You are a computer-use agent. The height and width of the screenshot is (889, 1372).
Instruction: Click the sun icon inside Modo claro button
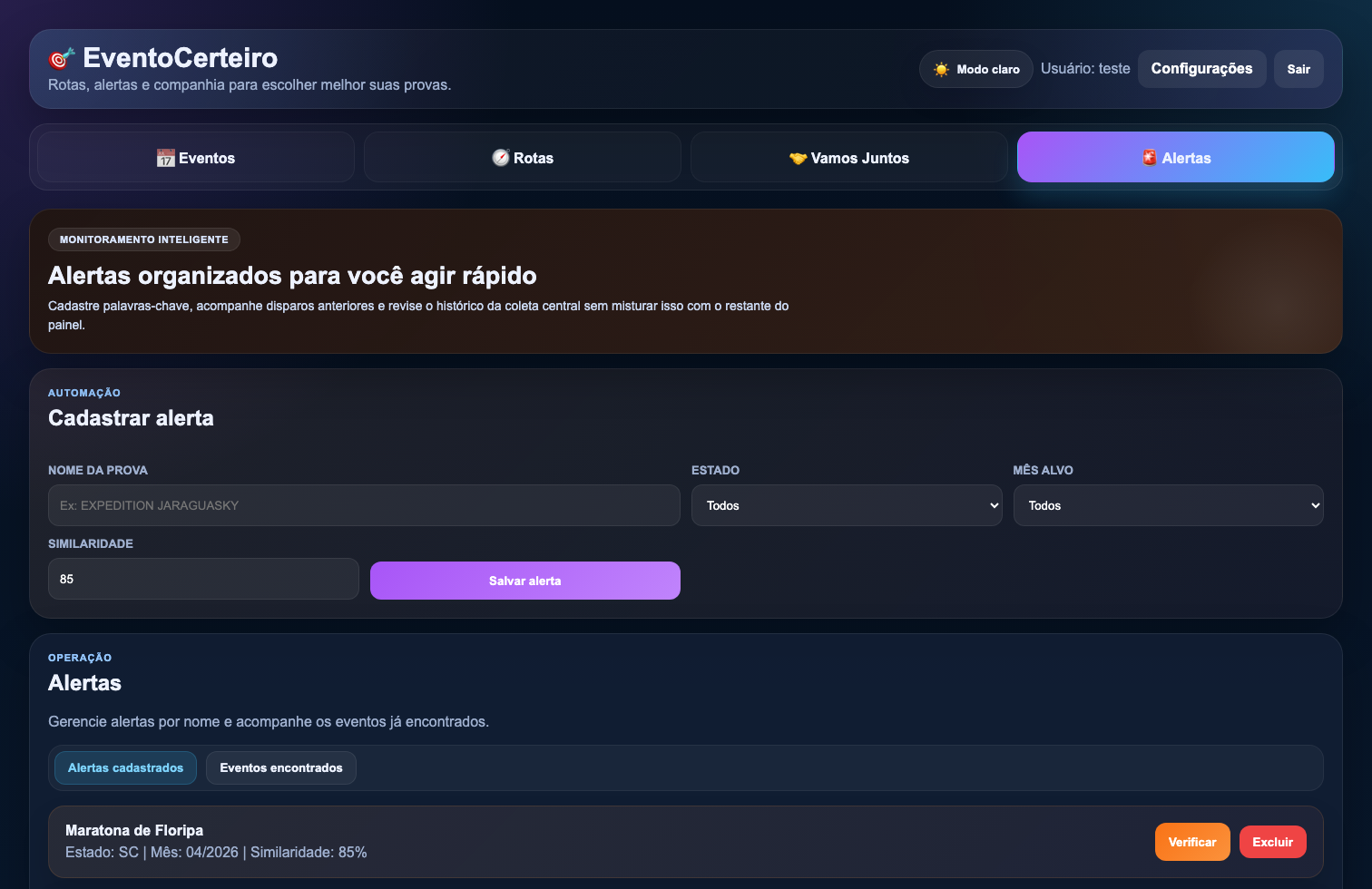942,68
